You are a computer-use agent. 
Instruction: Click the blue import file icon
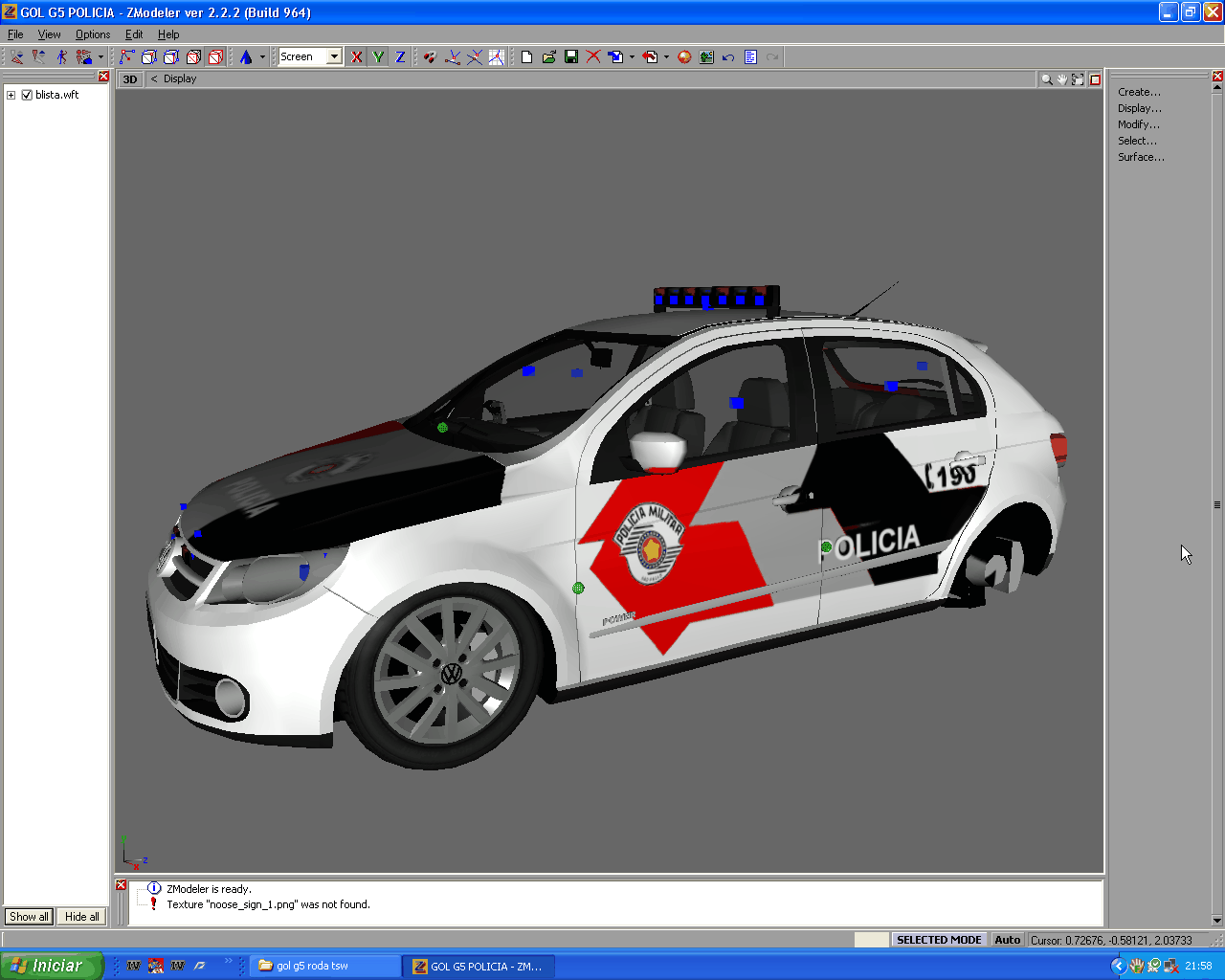(x=614, y=56)
